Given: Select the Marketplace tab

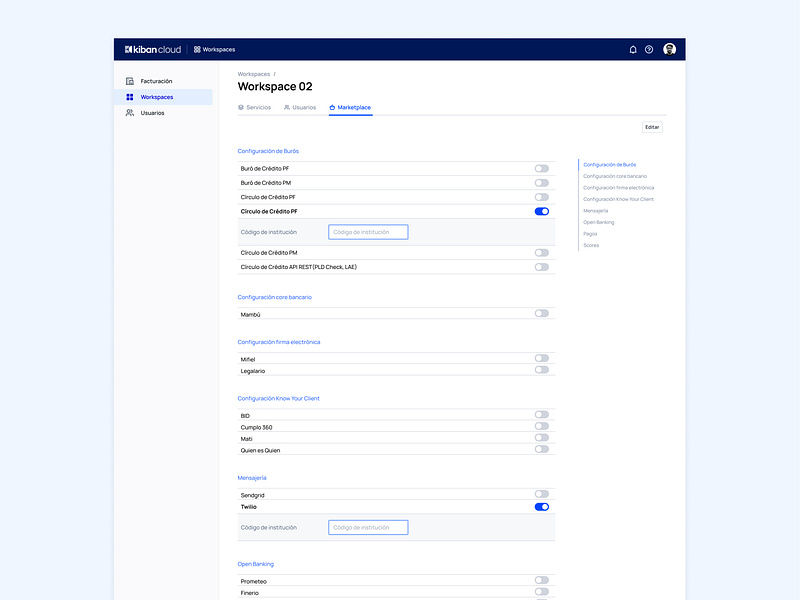Looking at the screenshot, I should coord(351,108).
